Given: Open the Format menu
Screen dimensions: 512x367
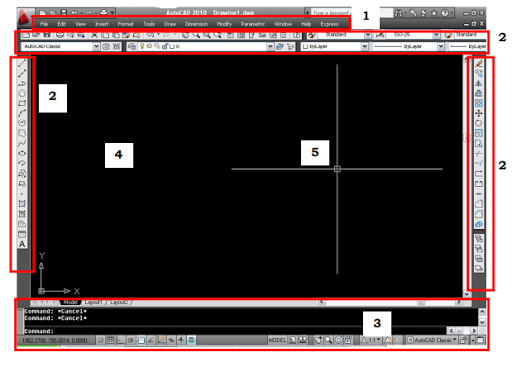Looking at the screenshot, I should tap(125, 24).
